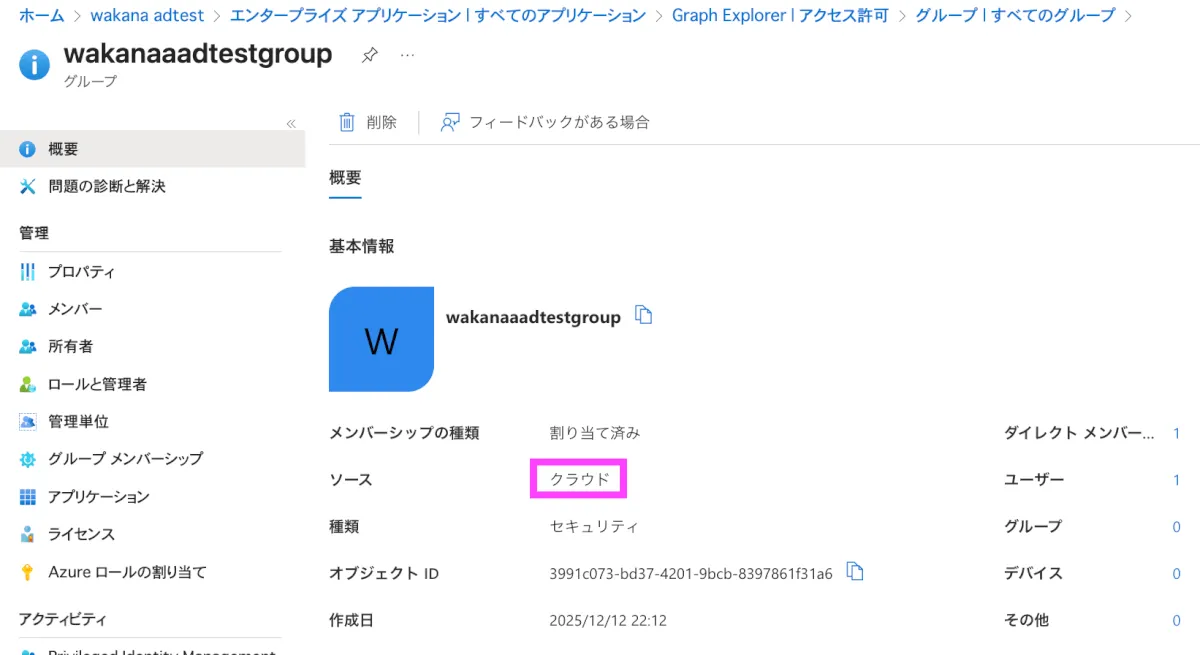Click the feedback person icon

(450, 122)
